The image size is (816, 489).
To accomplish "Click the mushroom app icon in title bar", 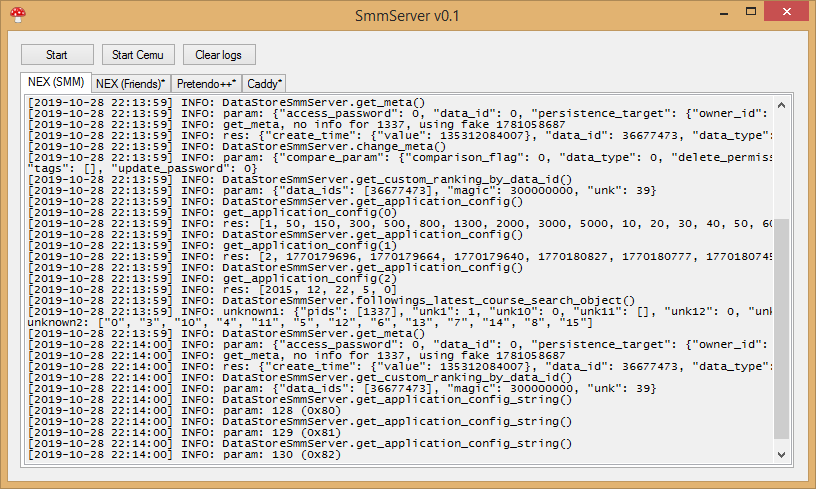I will click(x=18, y=15).
